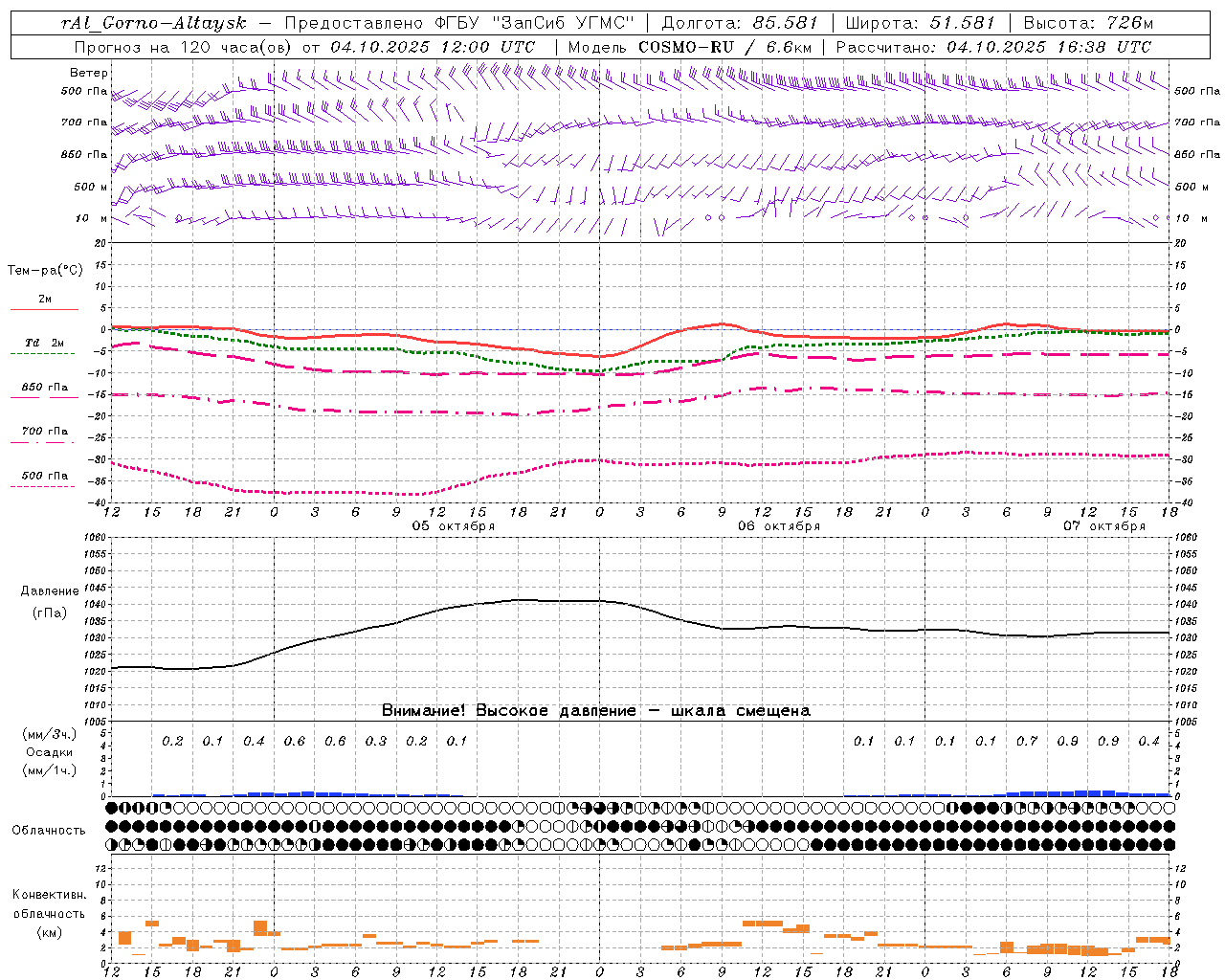Screen dimensions: 1225x980
Task: Click the 0.7 precipitation value
Action: [x=1027, y=742]
